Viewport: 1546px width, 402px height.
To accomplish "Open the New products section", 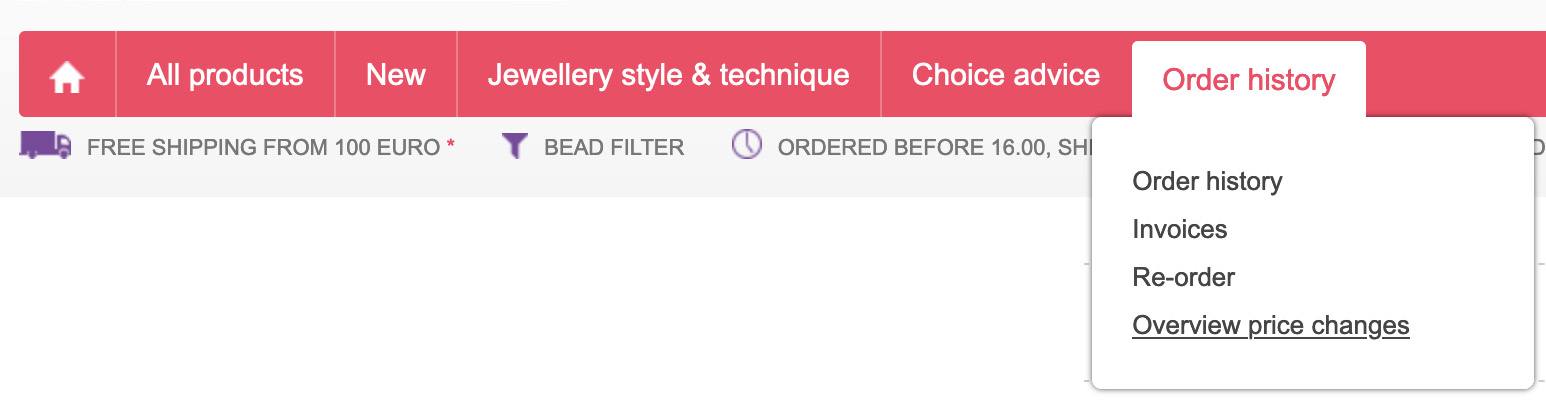I will tap(396, 75).
